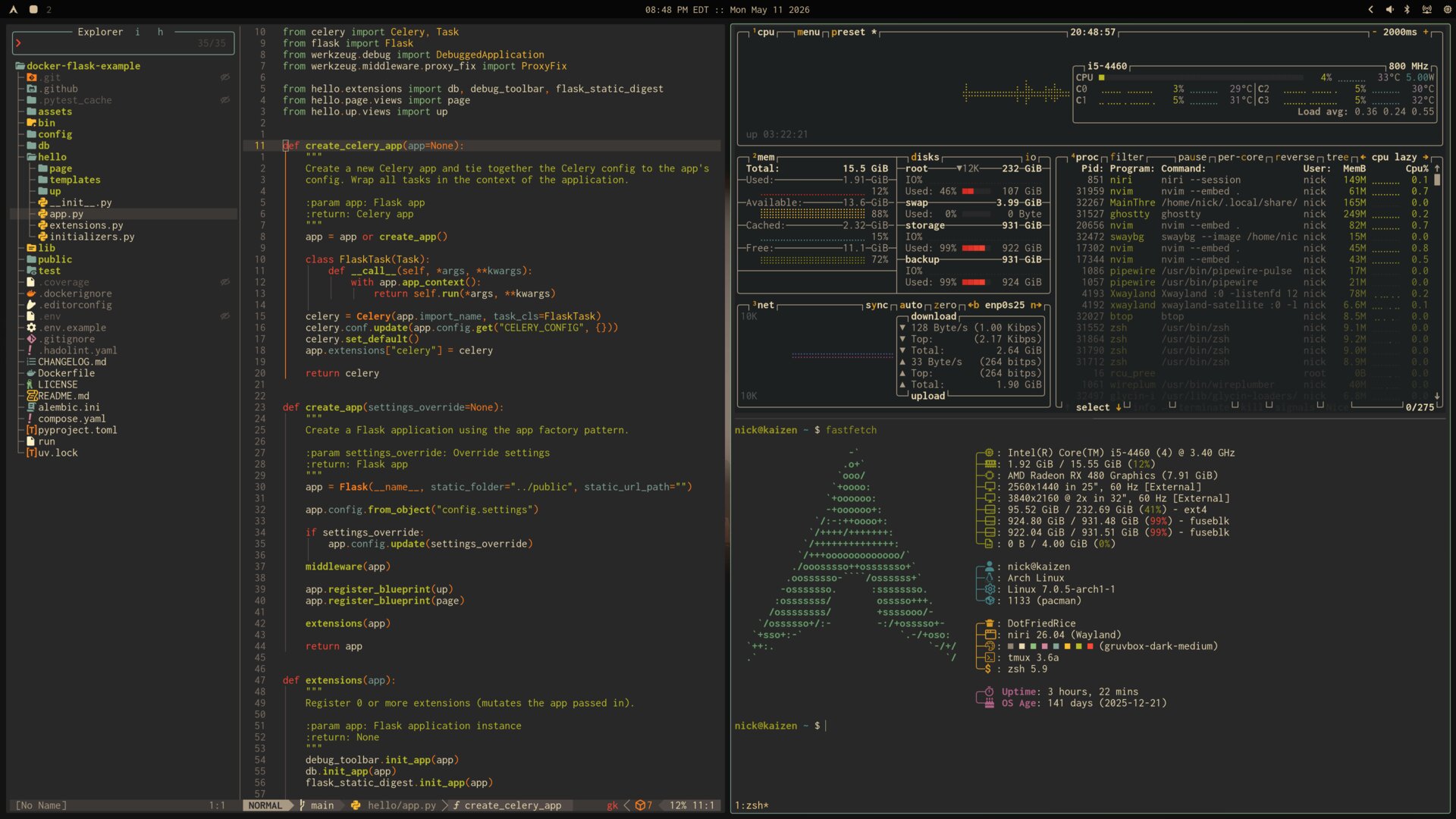This screenshot has width=1456, height=819.
Task: Zero the network counters in btop
Action: click(x=945, y=305)
